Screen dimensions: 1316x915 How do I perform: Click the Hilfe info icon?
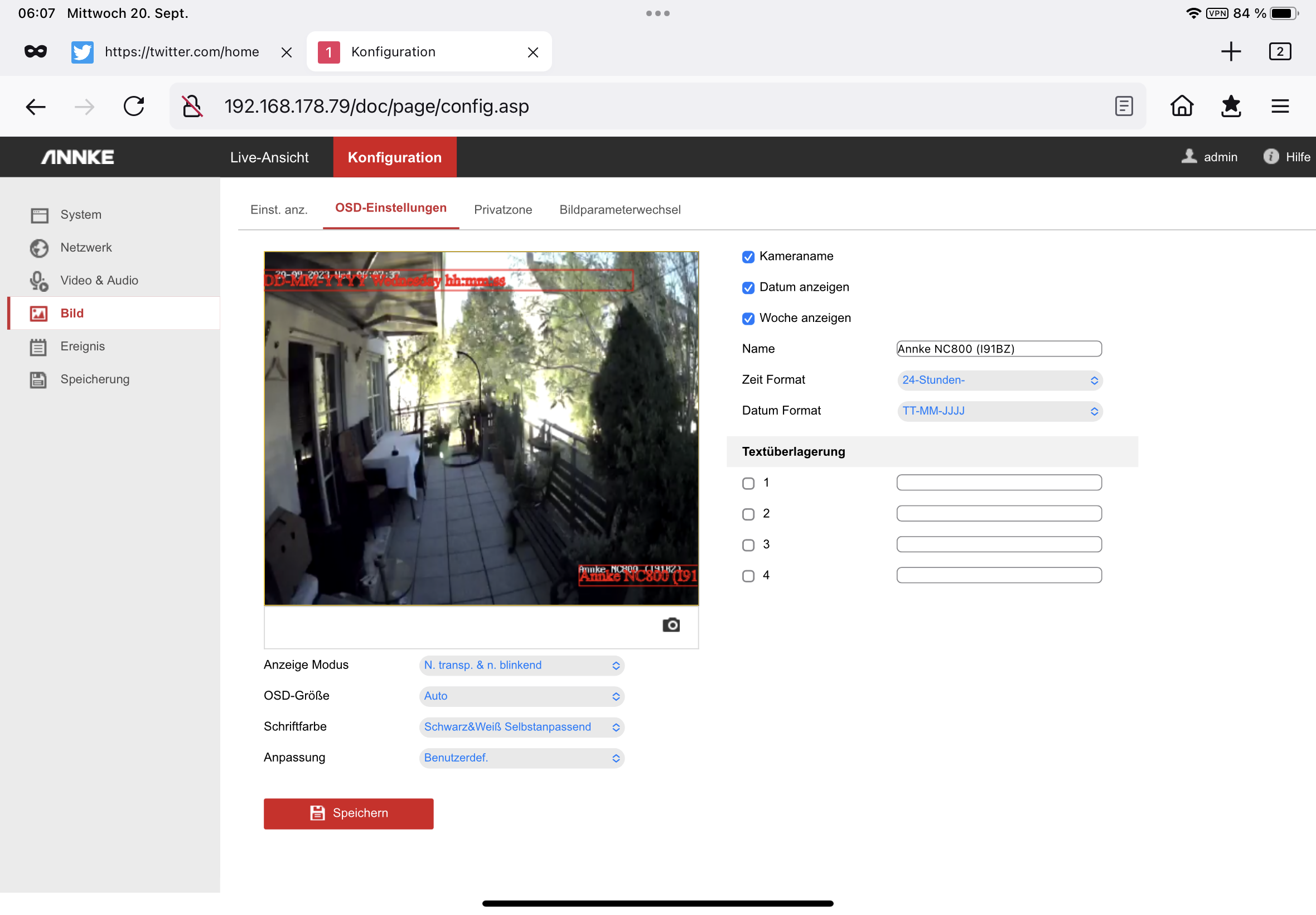pos(1270,157)
